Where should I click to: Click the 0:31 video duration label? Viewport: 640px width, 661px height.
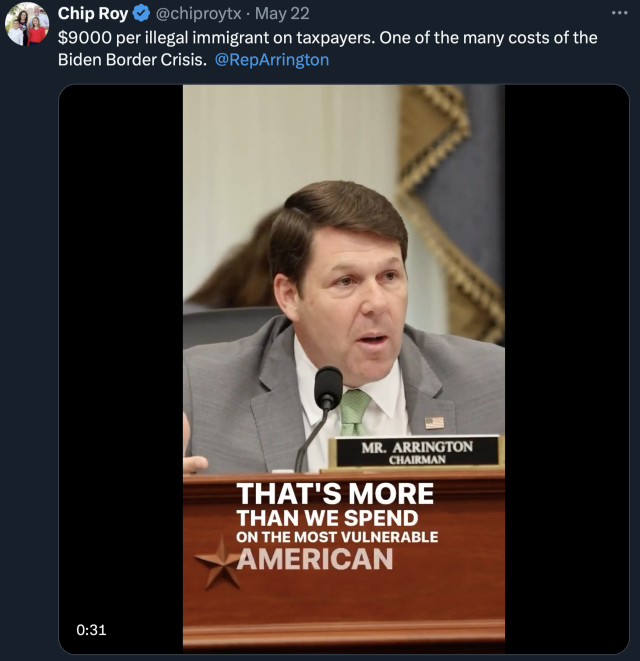91,630
